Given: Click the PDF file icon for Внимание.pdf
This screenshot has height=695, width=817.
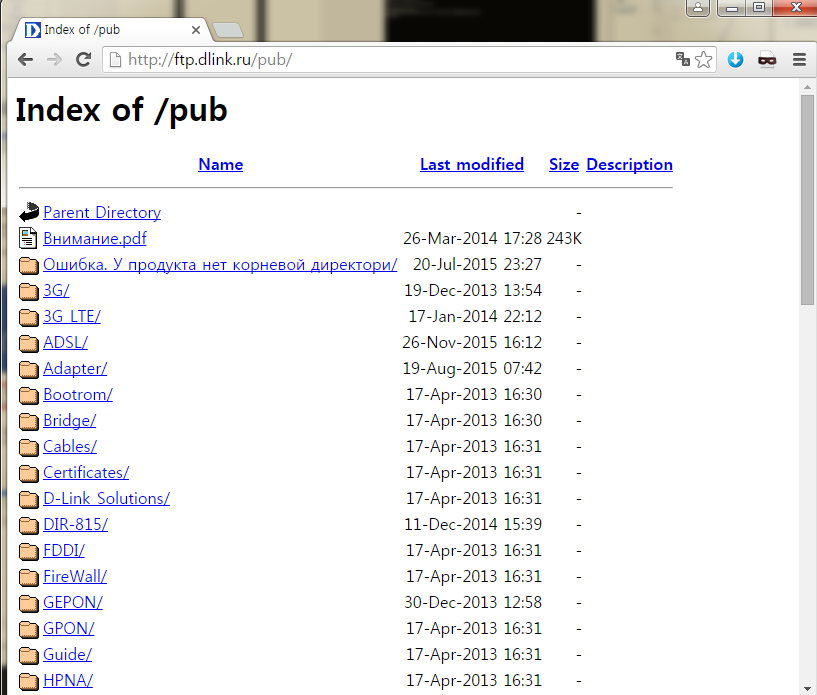Looking at the screenshot, I should 28,239.
